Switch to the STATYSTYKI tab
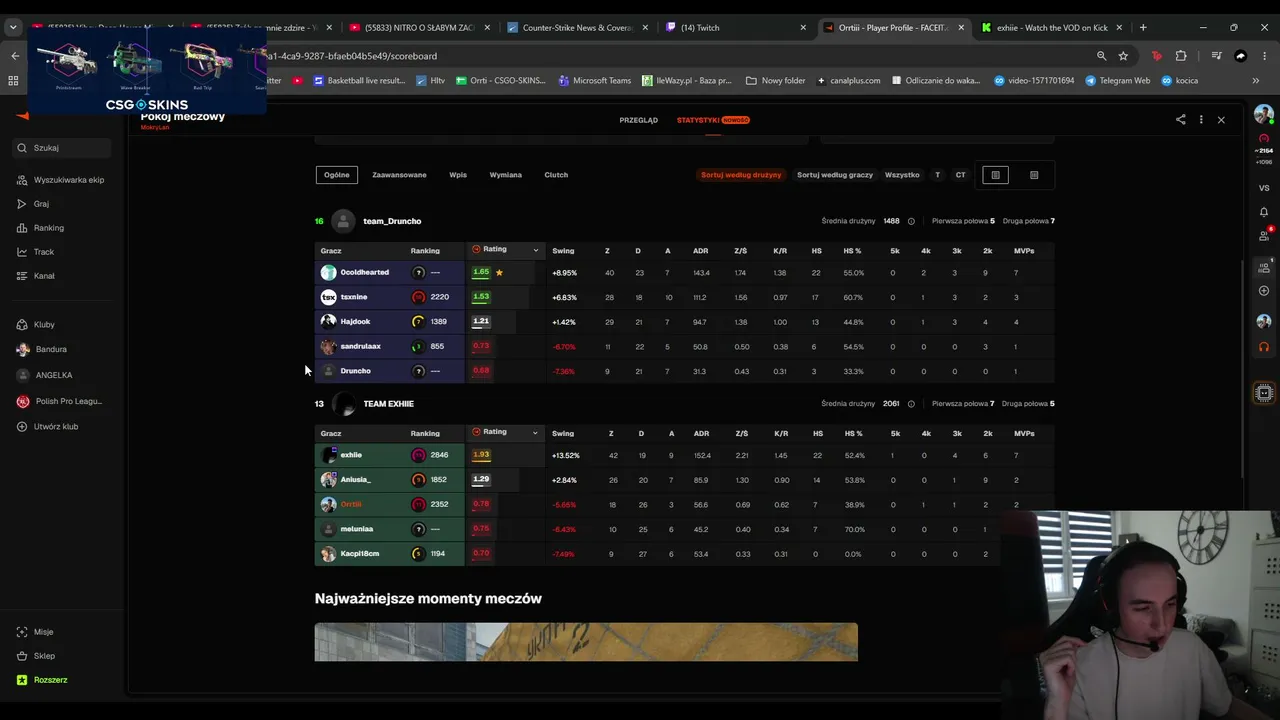This screenshot has height=720, width=1280. [x=713, y=120]
